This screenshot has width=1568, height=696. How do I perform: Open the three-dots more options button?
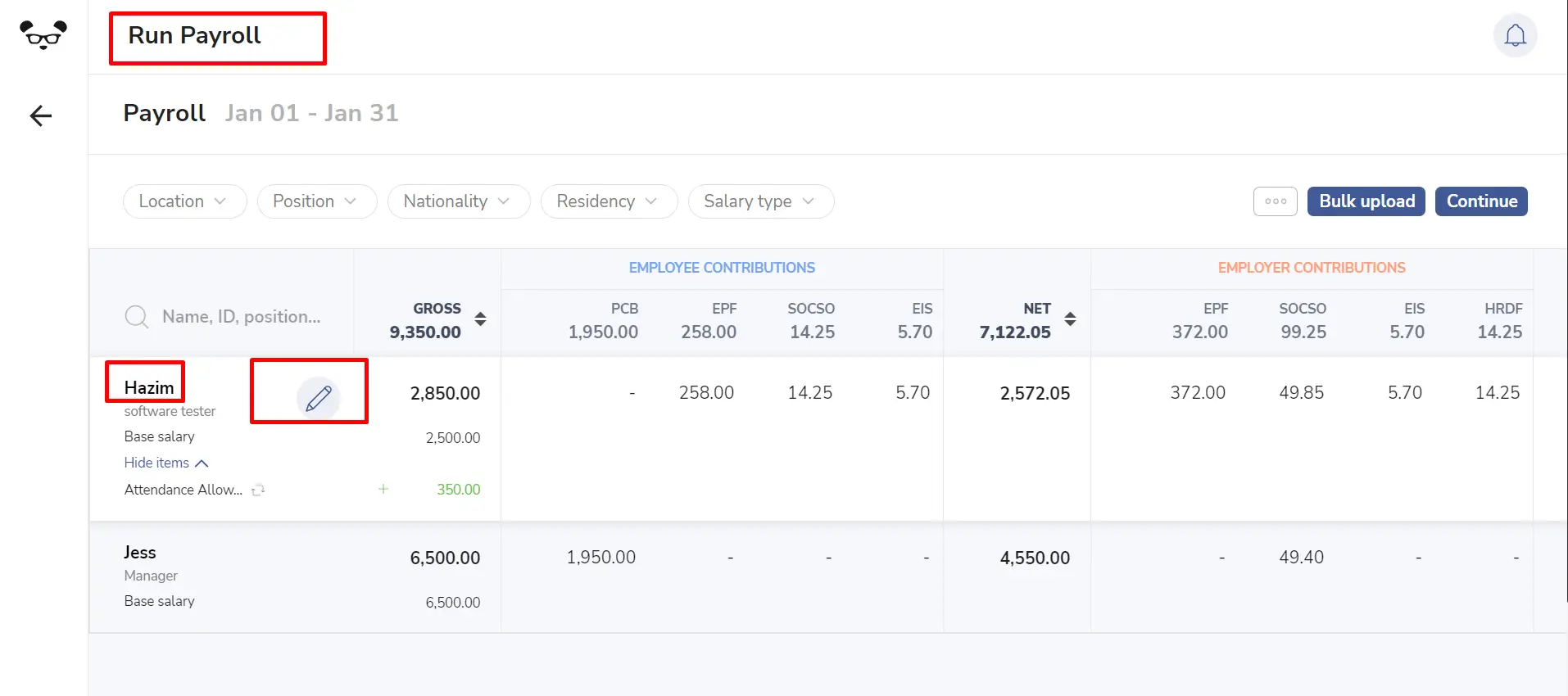(1276, 201)
